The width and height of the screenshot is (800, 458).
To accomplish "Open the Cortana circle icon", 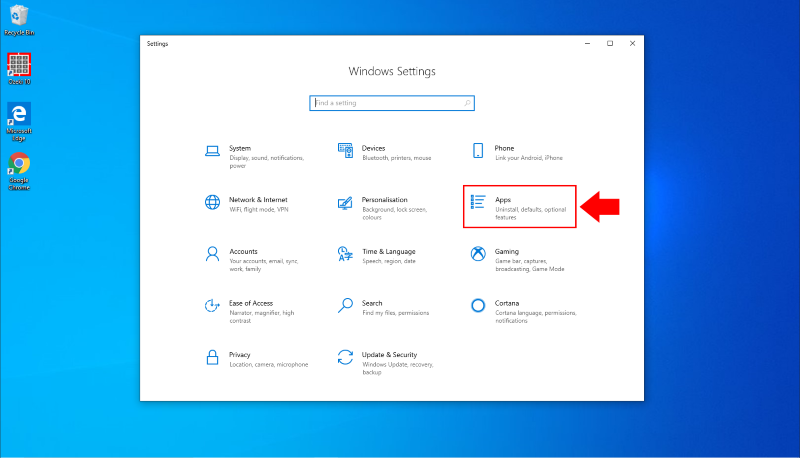I will point(478,306).
